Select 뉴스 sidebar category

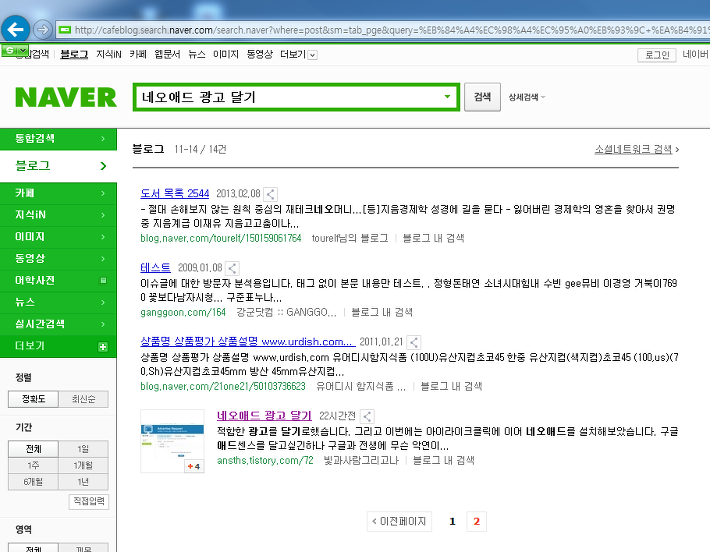(58, 302)
